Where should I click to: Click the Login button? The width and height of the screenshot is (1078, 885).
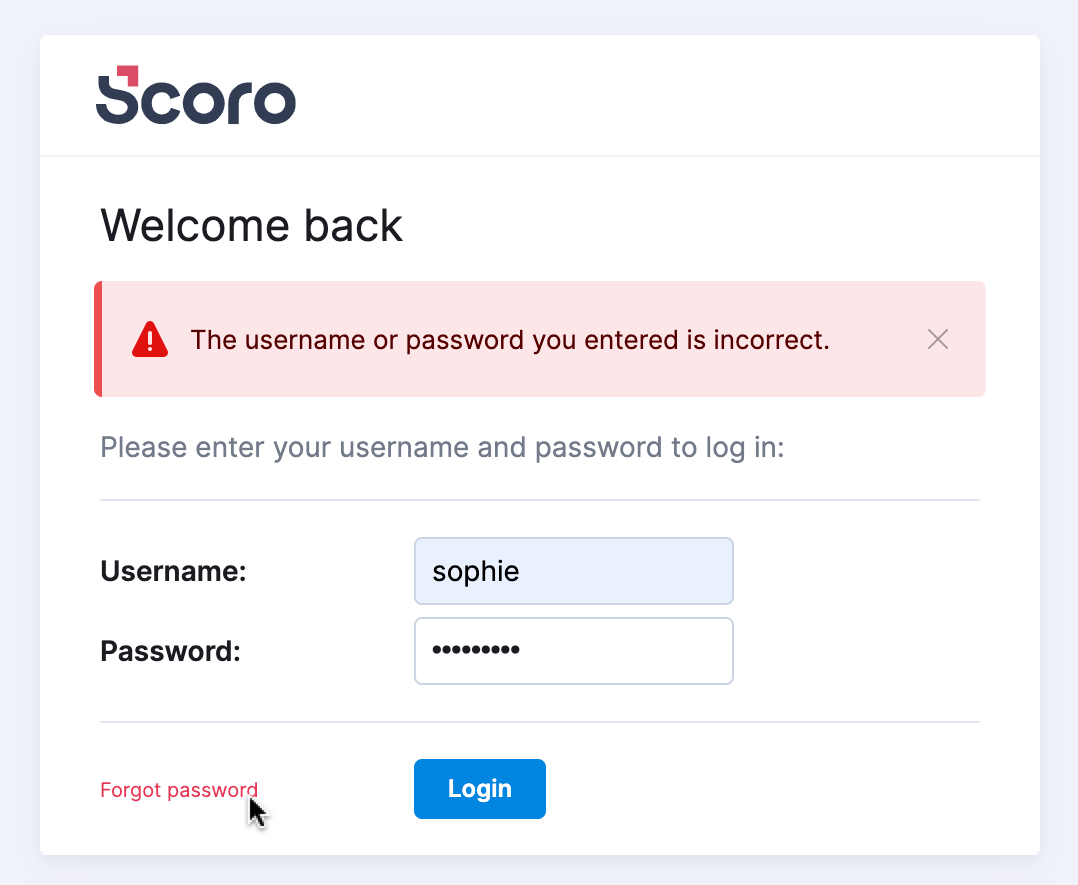pos(479,789)
